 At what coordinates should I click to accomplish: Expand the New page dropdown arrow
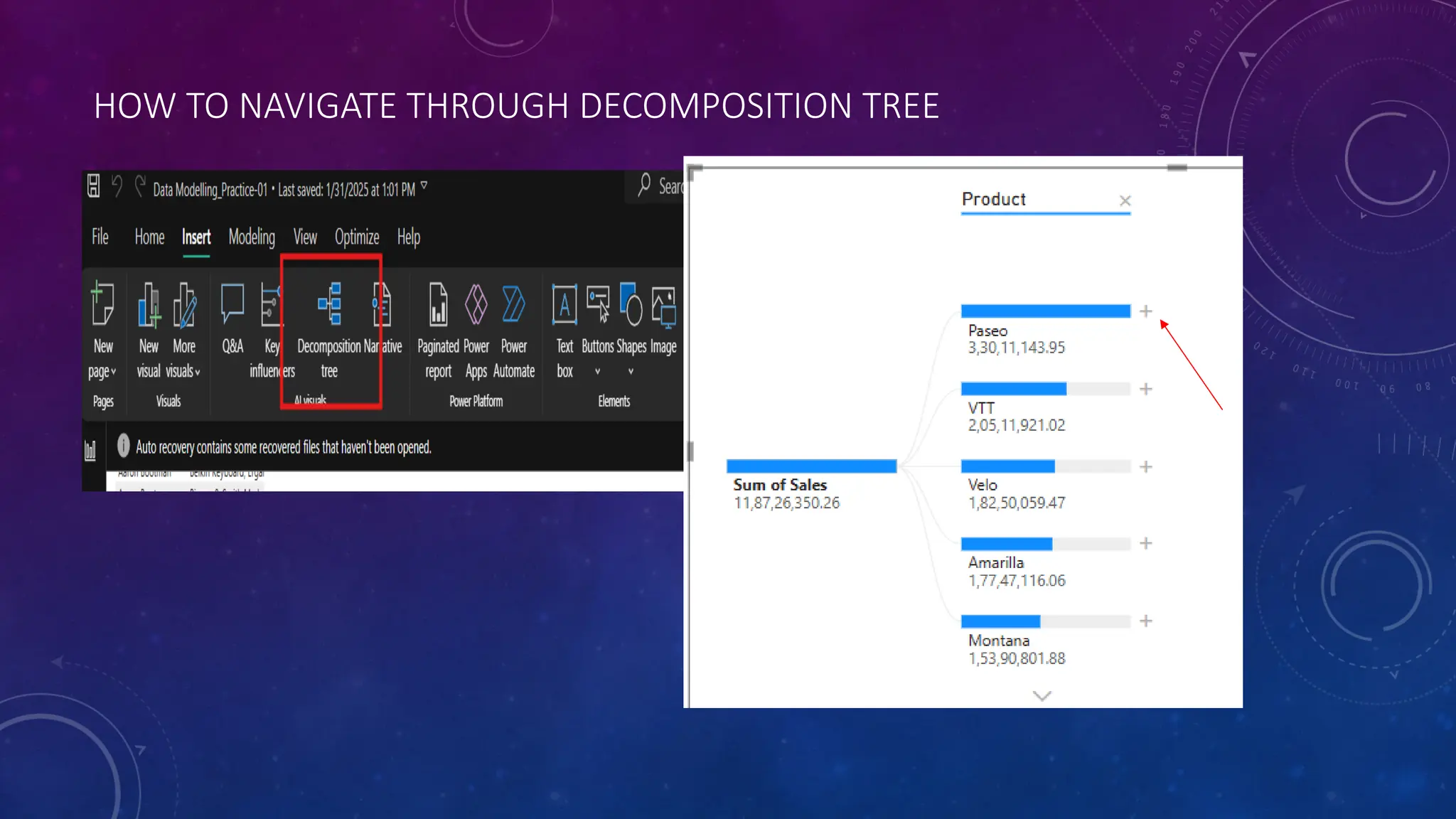tap(113, 371)
